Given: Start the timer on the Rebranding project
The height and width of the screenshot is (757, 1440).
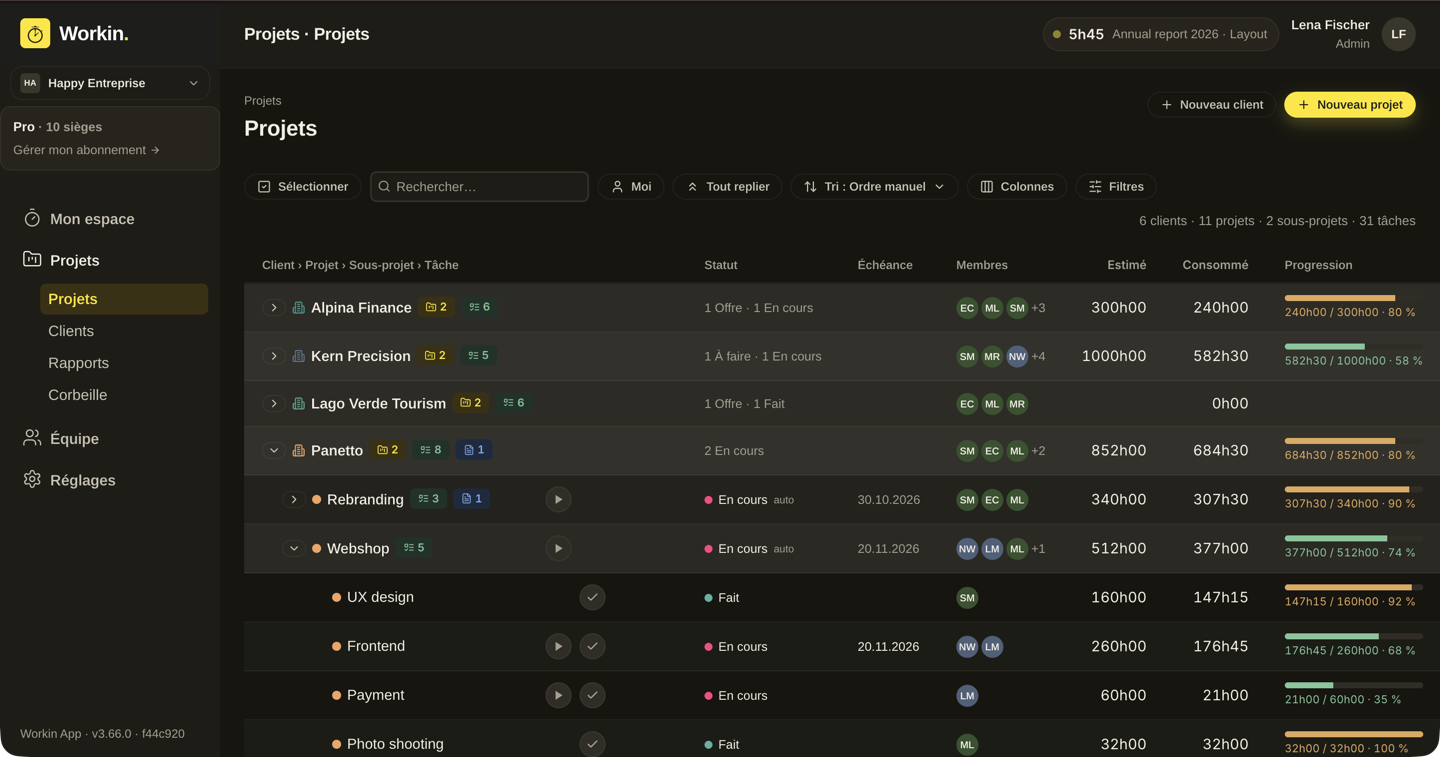Looking at the screenshot, I should 558,499.
